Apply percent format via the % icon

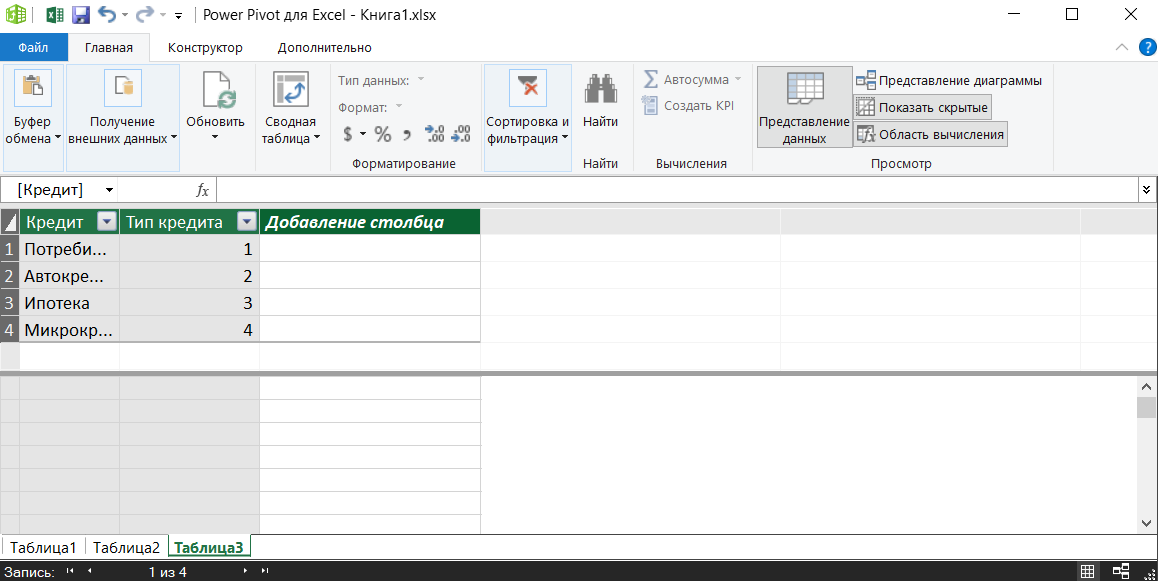pos(382,131)
